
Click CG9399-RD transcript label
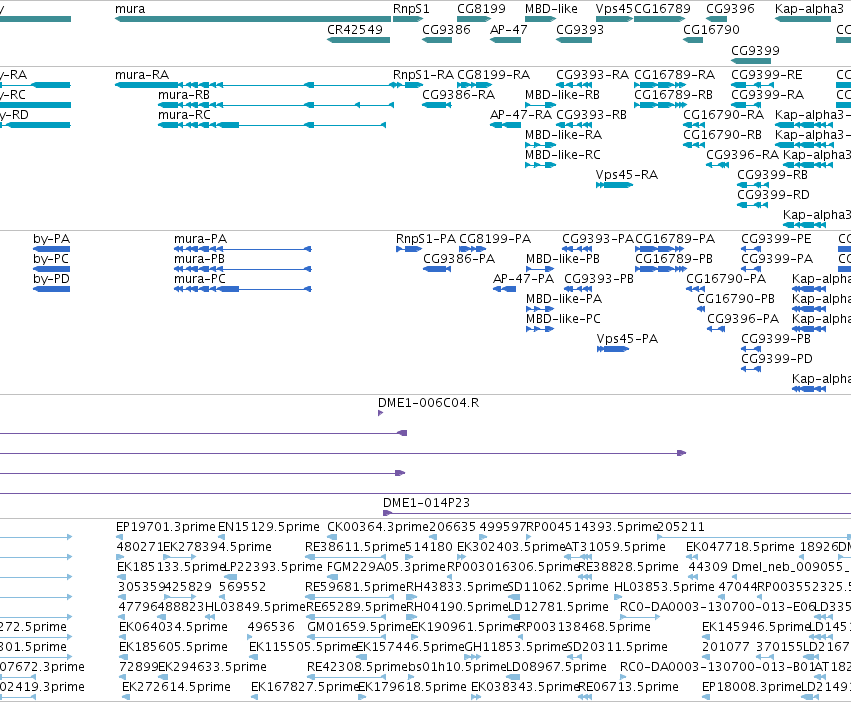773,194
